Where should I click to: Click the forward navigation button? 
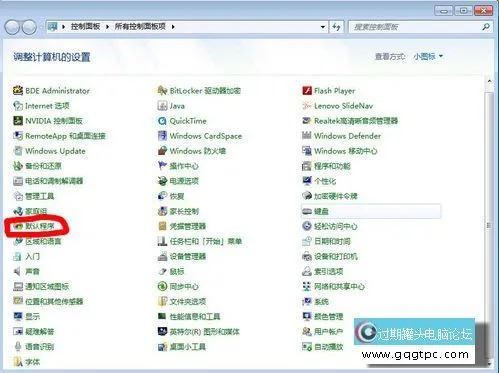[x=29, y=27]
